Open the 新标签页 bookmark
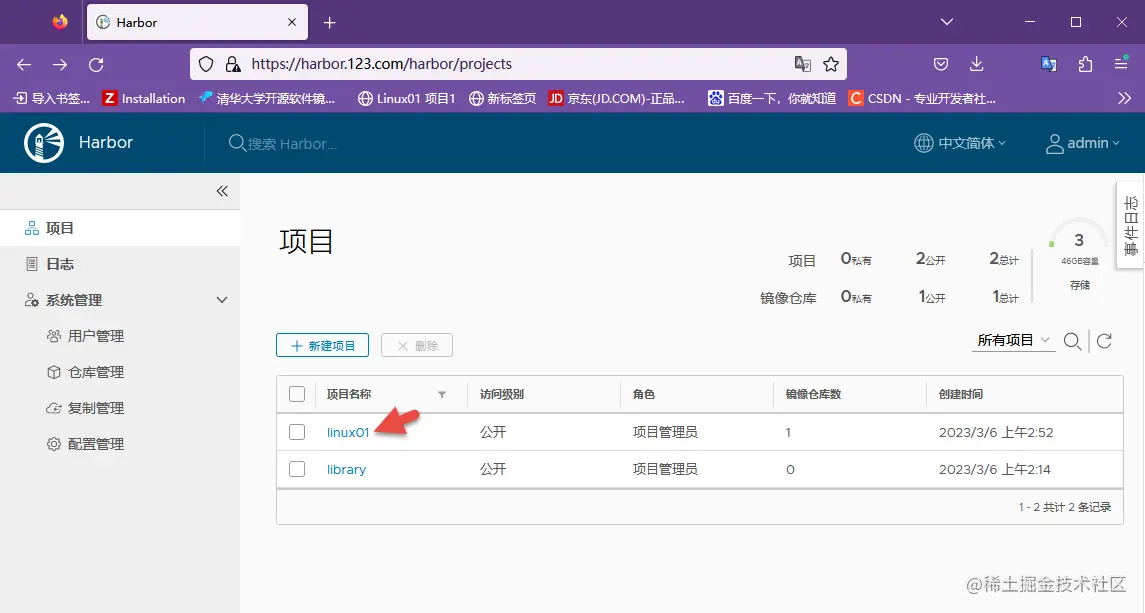Viewport: 1145px width, 613px height. 502,99
